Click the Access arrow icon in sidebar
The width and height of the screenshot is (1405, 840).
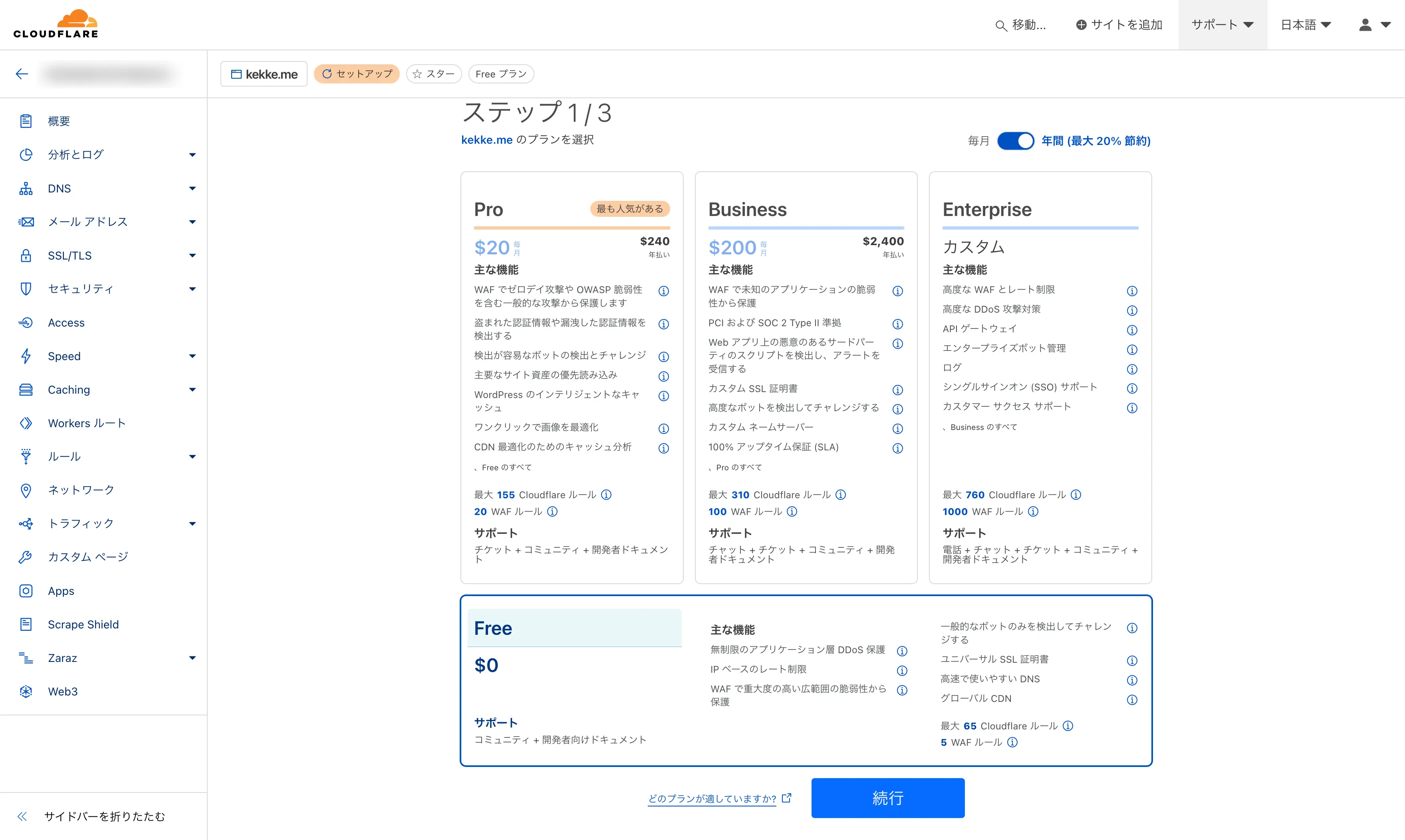pos(26,323)
